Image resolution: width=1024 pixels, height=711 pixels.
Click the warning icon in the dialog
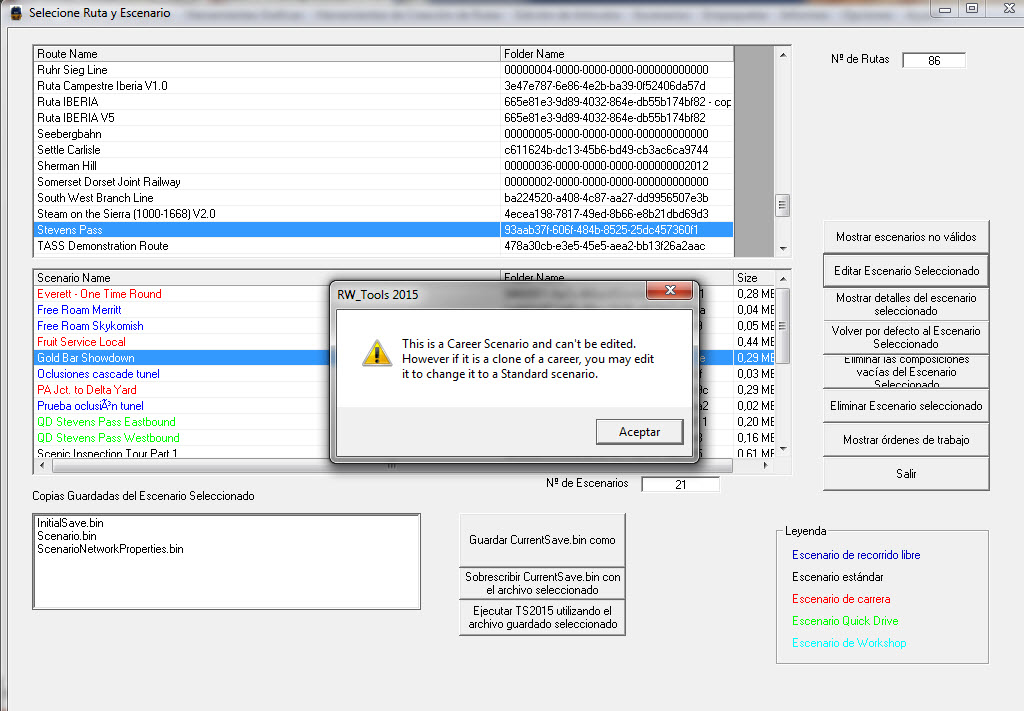pyautogui.click(x=376, y=352)
